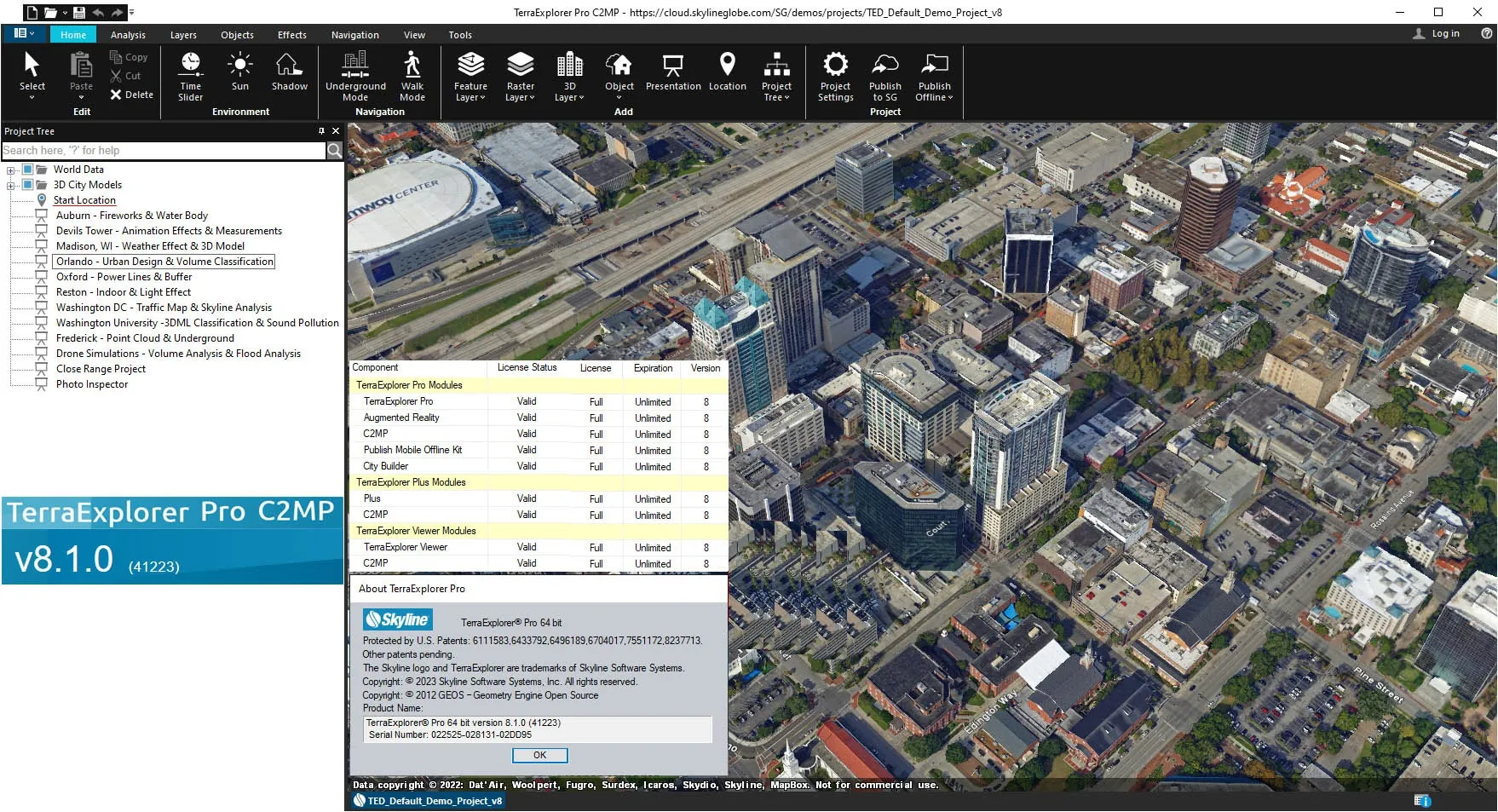Click the Project Tree search field

[164, 151]
